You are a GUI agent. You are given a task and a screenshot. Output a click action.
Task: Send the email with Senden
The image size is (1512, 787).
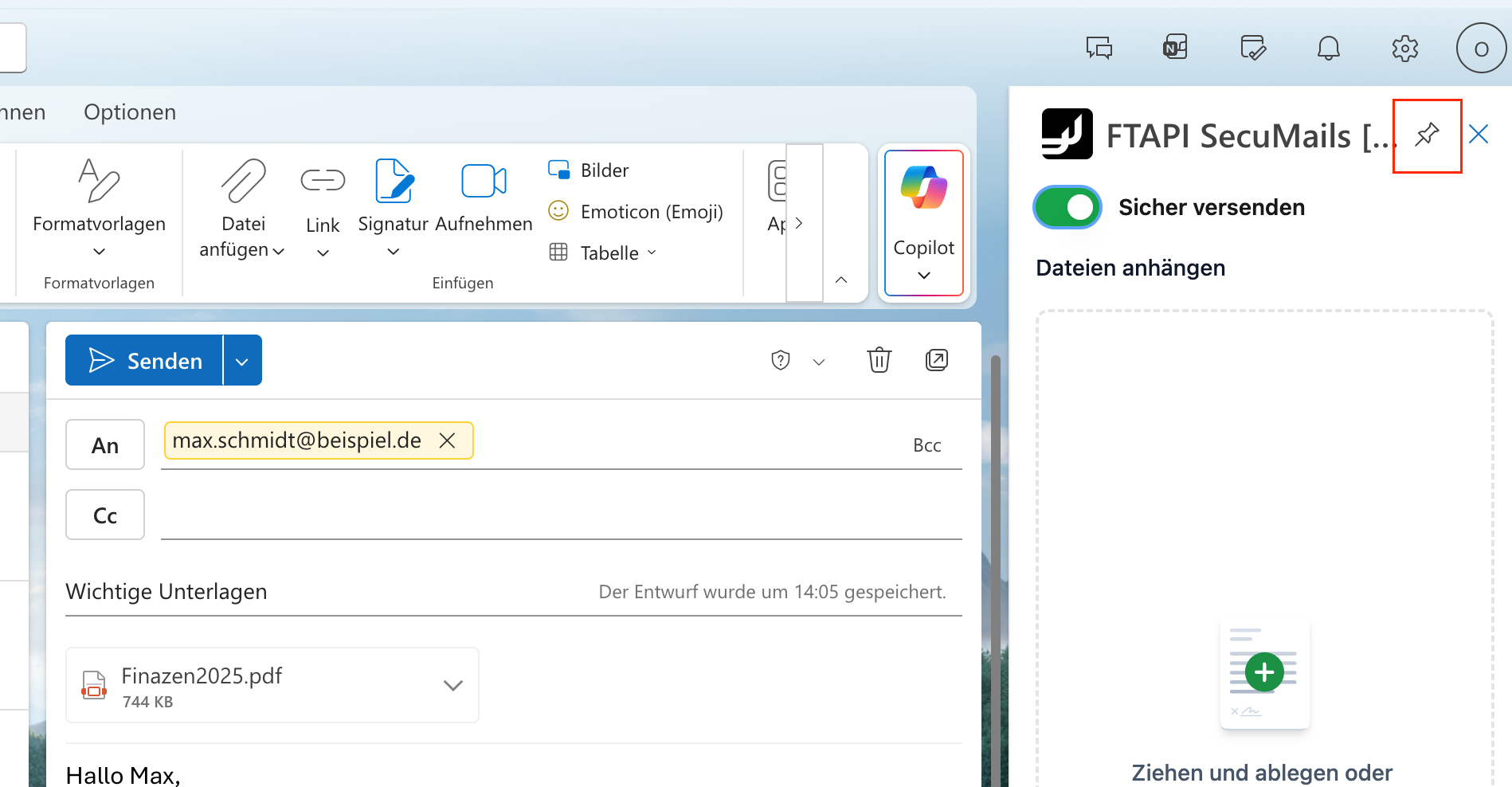pos(144,360)
